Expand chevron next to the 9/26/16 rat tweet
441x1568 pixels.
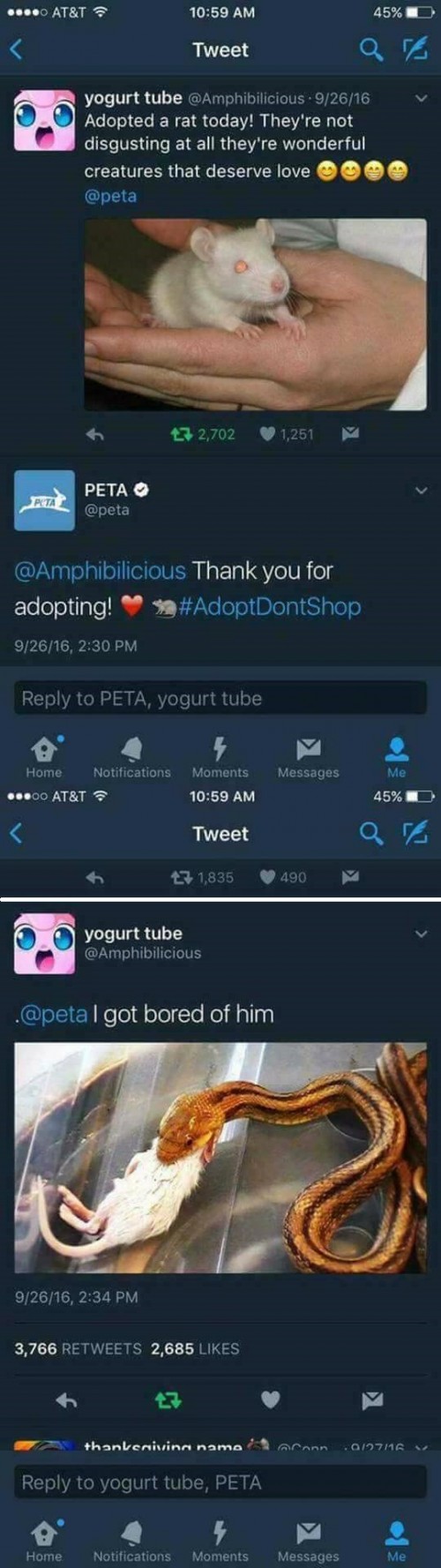(421, 99)
